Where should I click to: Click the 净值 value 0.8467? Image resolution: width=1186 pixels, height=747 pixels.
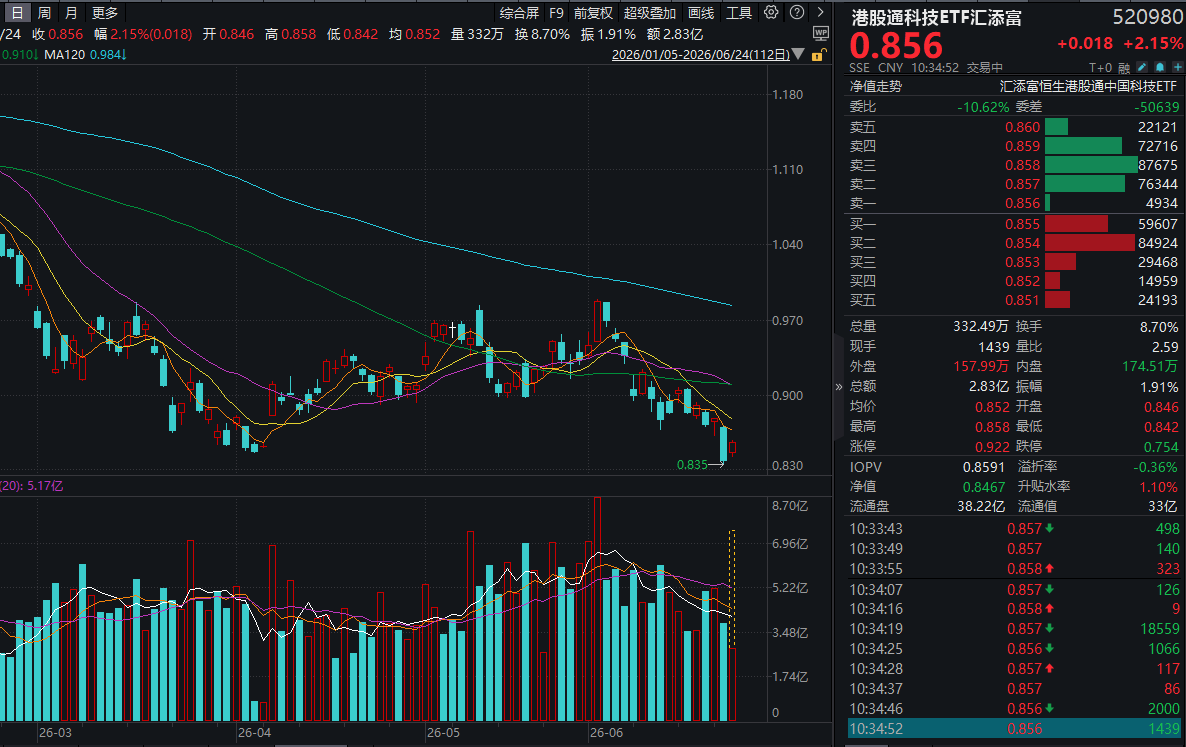click(x=983, y=487)
